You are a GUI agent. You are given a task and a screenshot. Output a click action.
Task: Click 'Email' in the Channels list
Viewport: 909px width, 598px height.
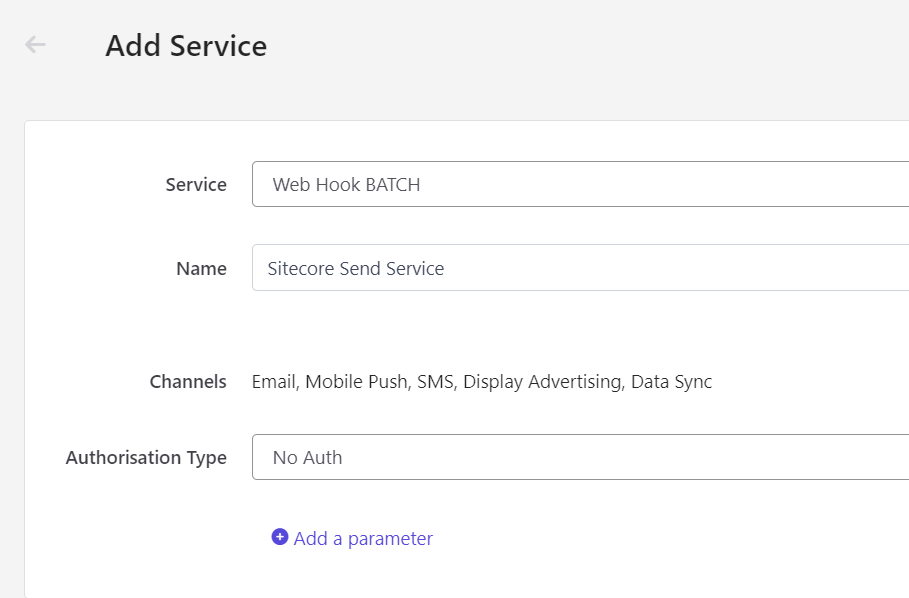pos(273,382)
